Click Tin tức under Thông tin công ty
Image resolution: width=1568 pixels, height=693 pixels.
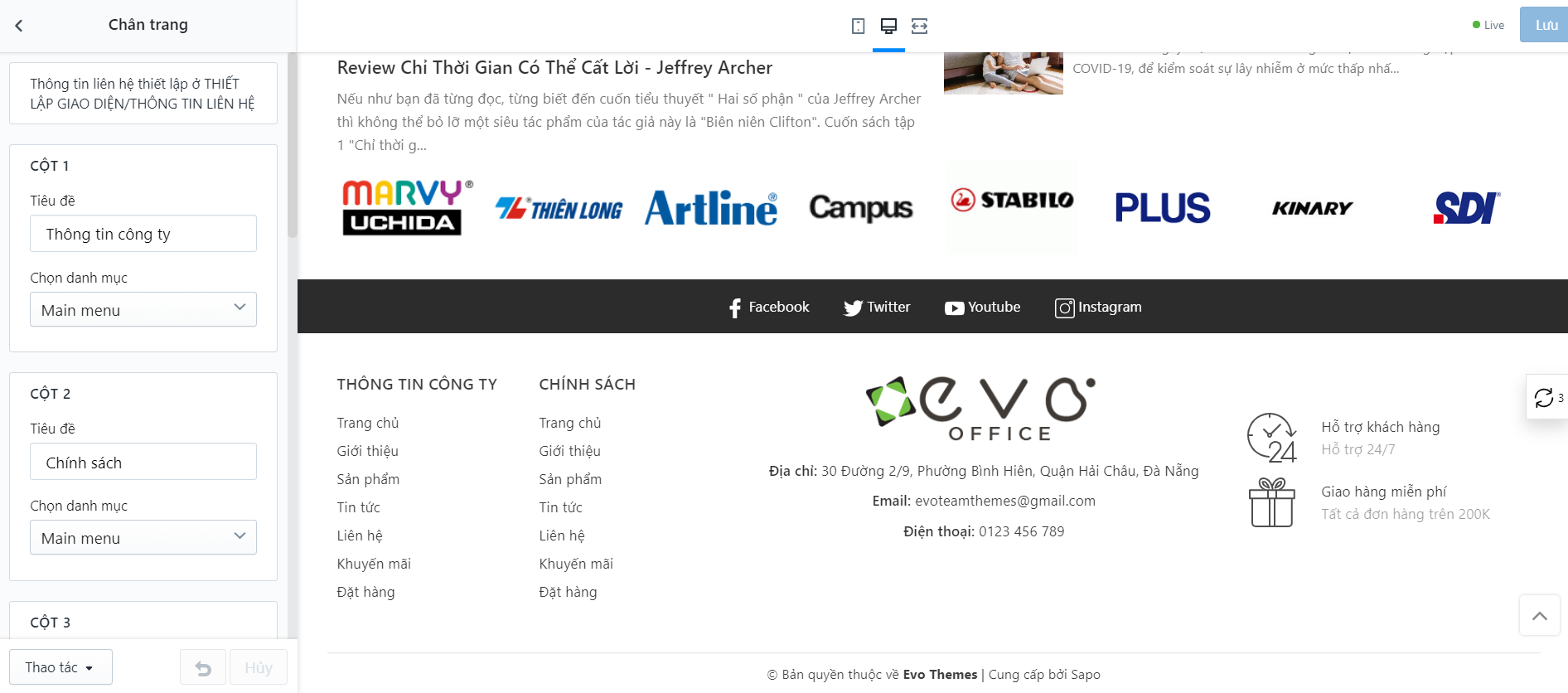[359, 507]
